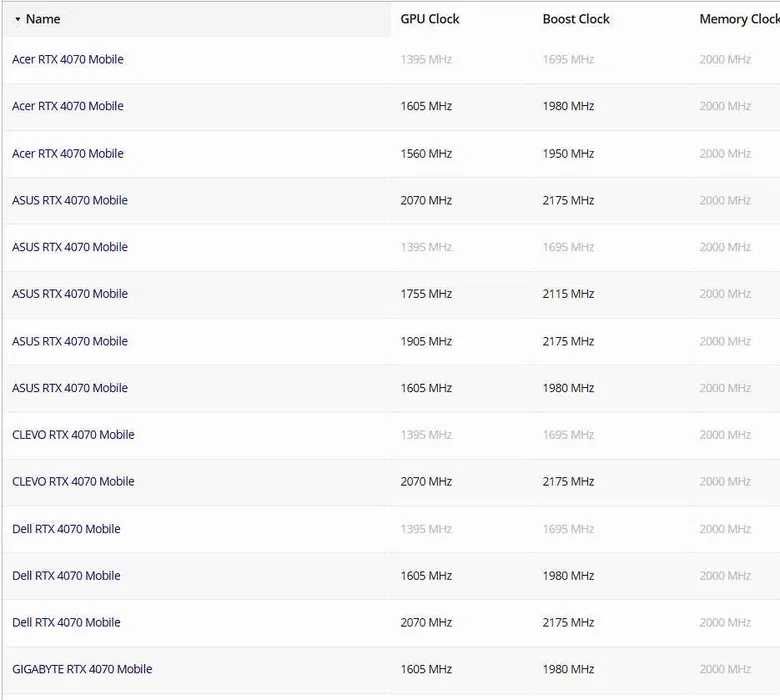Select the 1755 MHz GPU clock cell
Viewport: 780px width, 700px height.
pos(426,294)
